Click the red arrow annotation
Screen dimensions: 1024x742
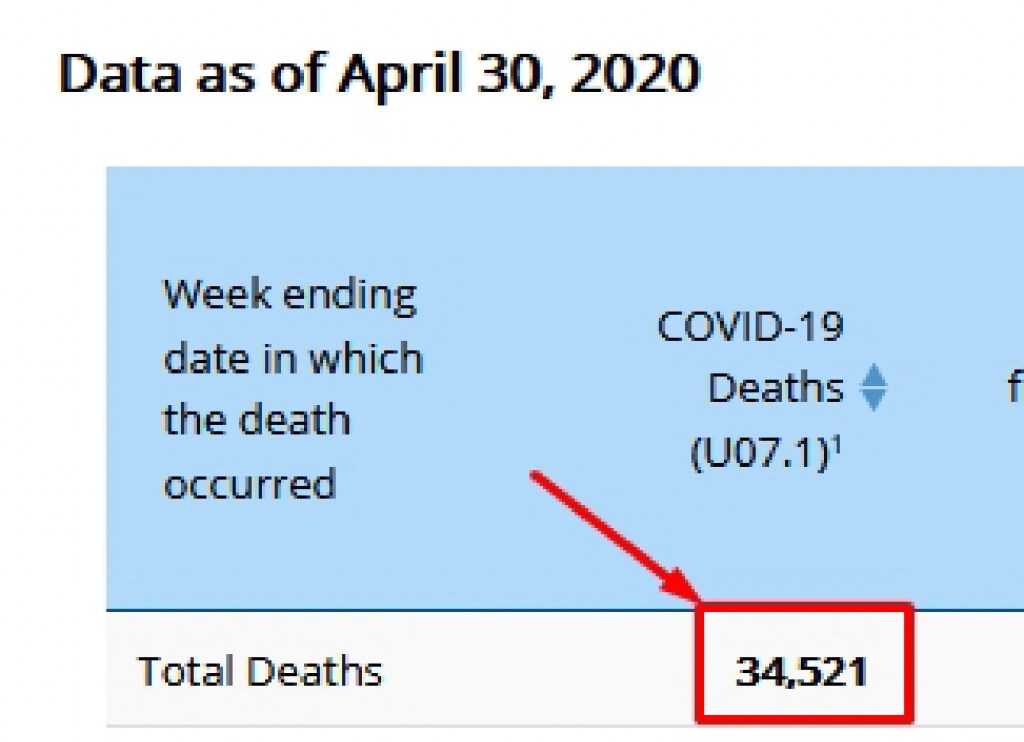pyautogui.click(x=612, y=535)
